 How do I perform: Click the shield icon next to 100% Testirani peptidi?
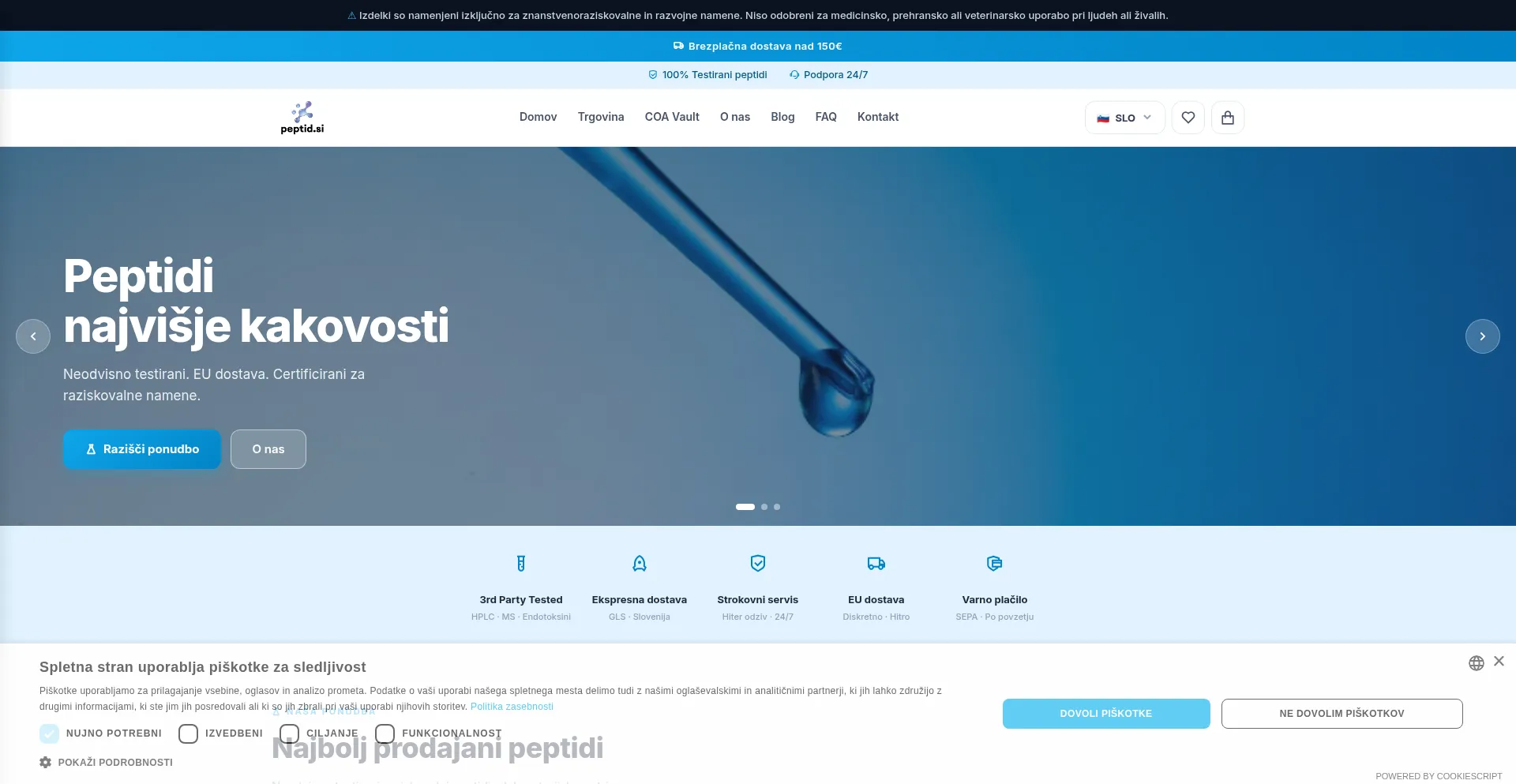(653, 74)
